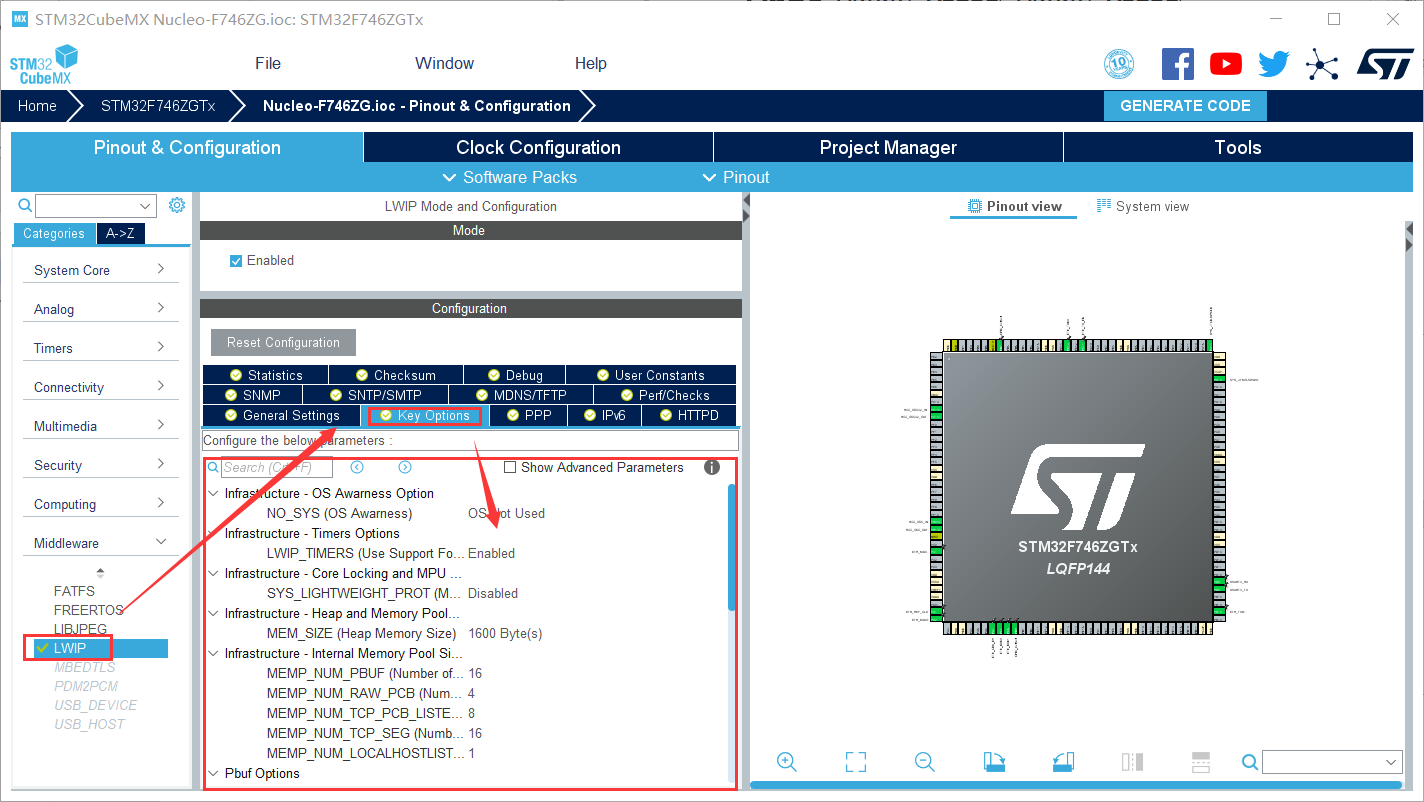Switch to System view
Viewport: 1424px width, 802px height.
pyautogui.click(x=1143, y=206)
